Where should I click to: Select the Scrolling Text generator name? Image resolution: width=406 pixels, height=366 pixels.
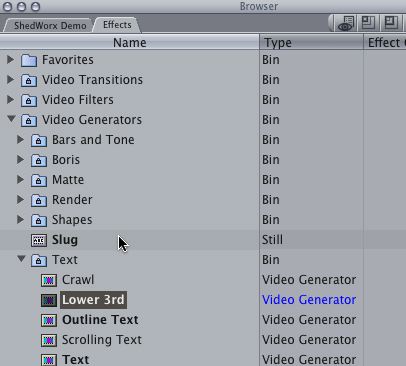pyautogui.click(x=102, y=340)
